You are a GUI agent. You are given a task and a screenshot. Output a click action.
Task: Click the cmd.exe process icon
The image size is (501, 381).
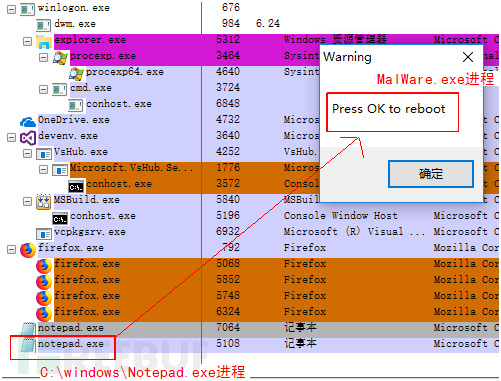[59, 89]
